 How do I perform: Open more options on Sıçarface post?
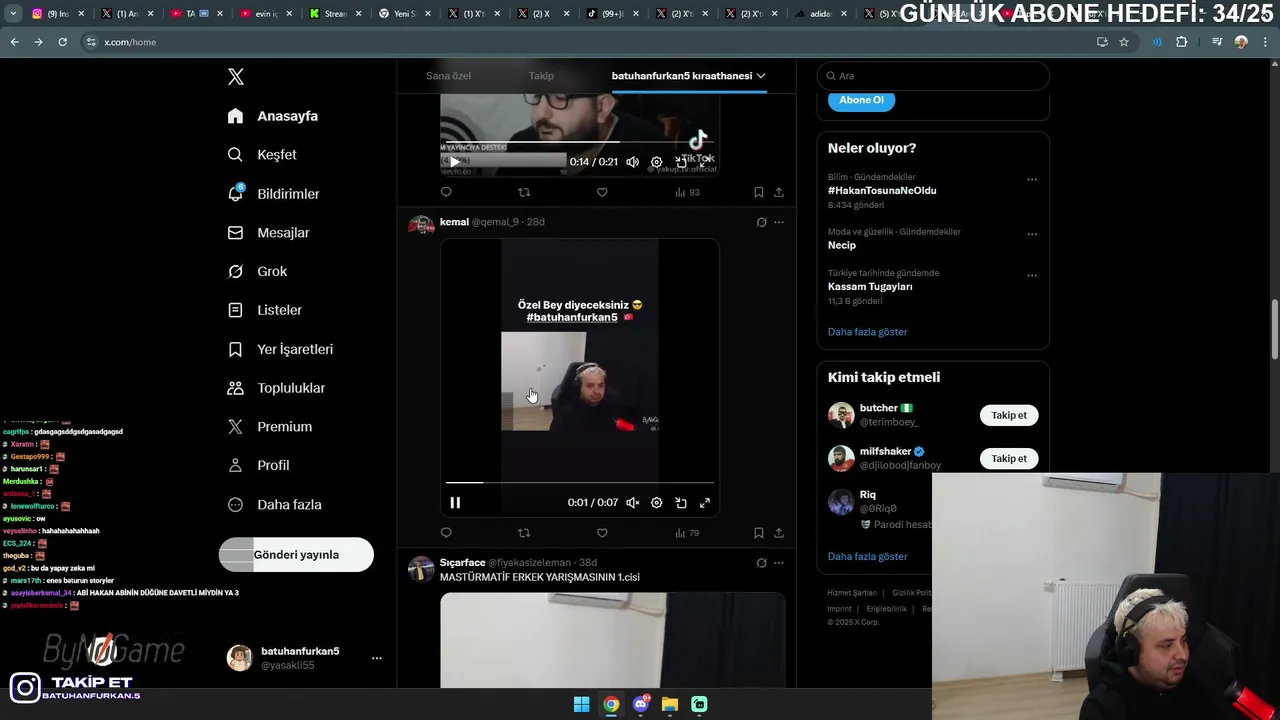click(779, 563)
